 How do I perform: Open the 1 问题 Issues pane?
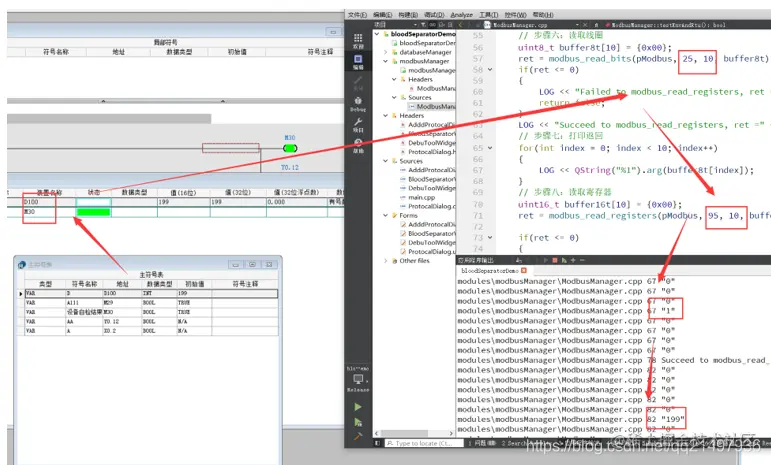[x=481, y=443]
